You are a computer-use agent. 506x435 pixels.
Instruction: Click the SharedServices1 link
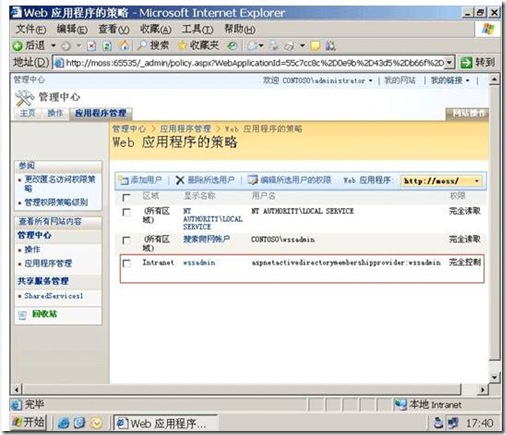click(54, 296)
